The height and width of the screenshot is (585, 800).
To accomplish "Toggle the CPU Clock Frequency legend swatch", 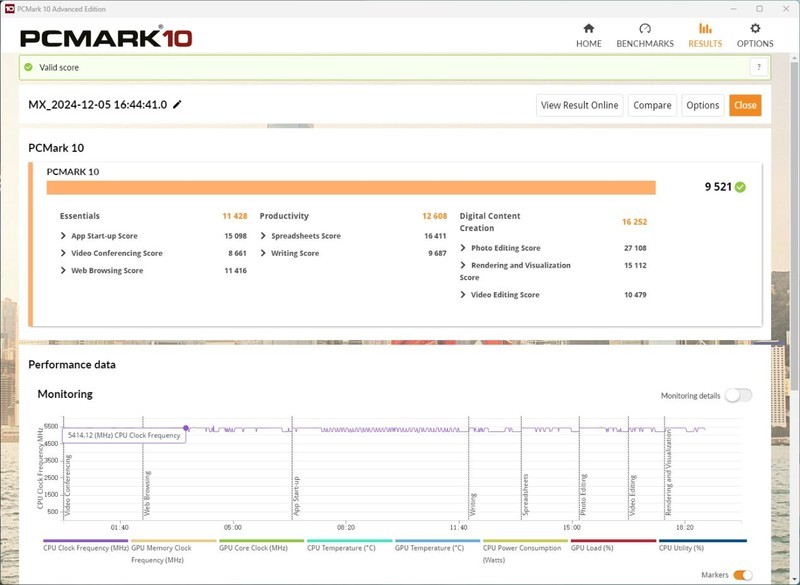I will (x=84, y=541).
